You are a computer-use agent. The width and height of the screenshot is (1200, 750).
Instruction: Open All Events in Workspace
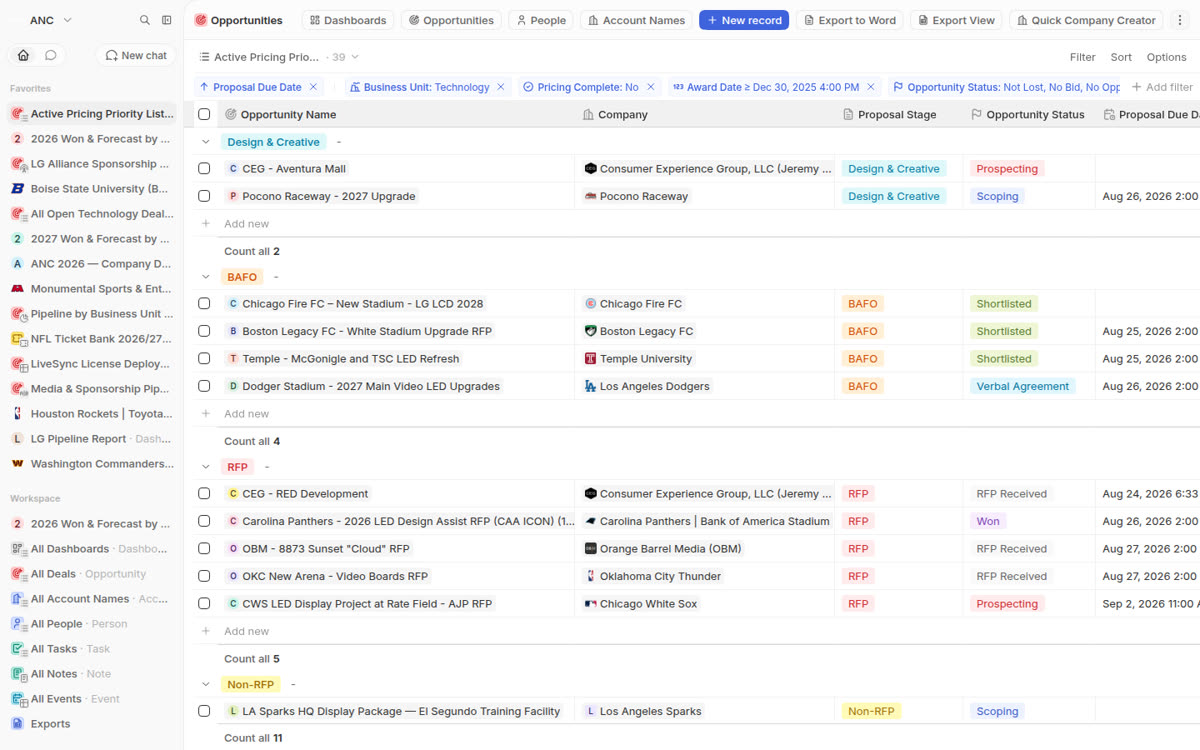(x=91, y=699)
